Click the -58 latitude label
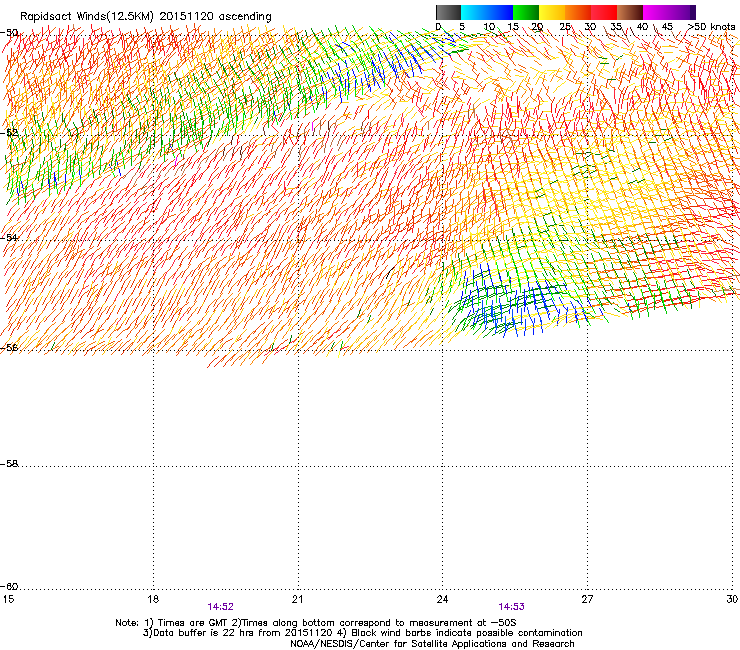 [x=9, y=464]
